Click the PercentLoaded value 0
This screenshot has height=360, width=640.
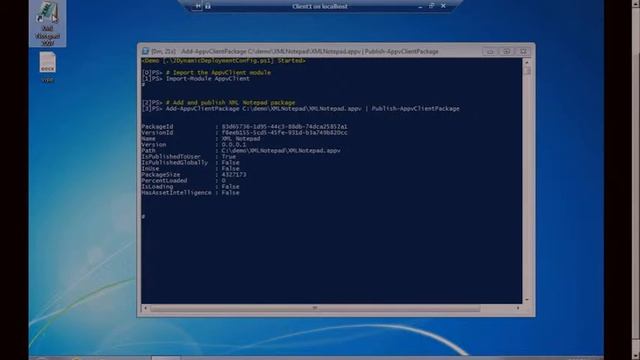(x=223, y=180)
